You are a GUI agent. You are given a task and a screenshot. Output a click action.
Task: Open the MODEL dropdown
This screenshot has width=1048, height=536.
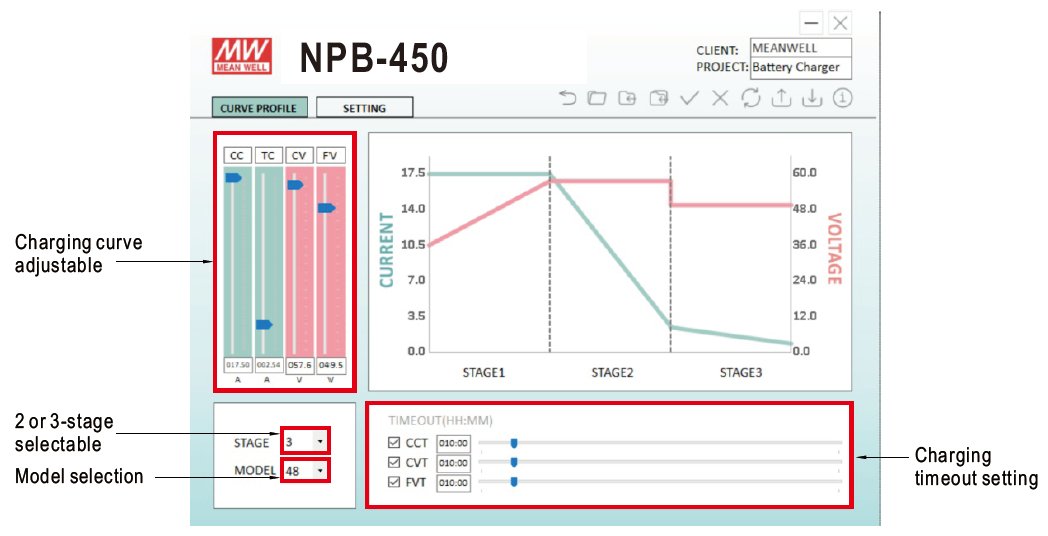(x=305, y=471)
